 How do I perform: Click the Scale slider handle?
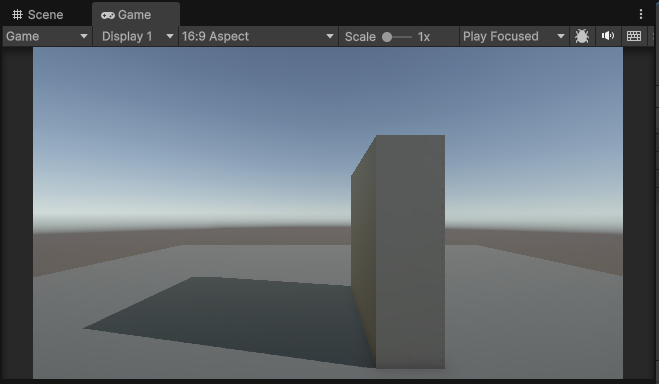387,37
